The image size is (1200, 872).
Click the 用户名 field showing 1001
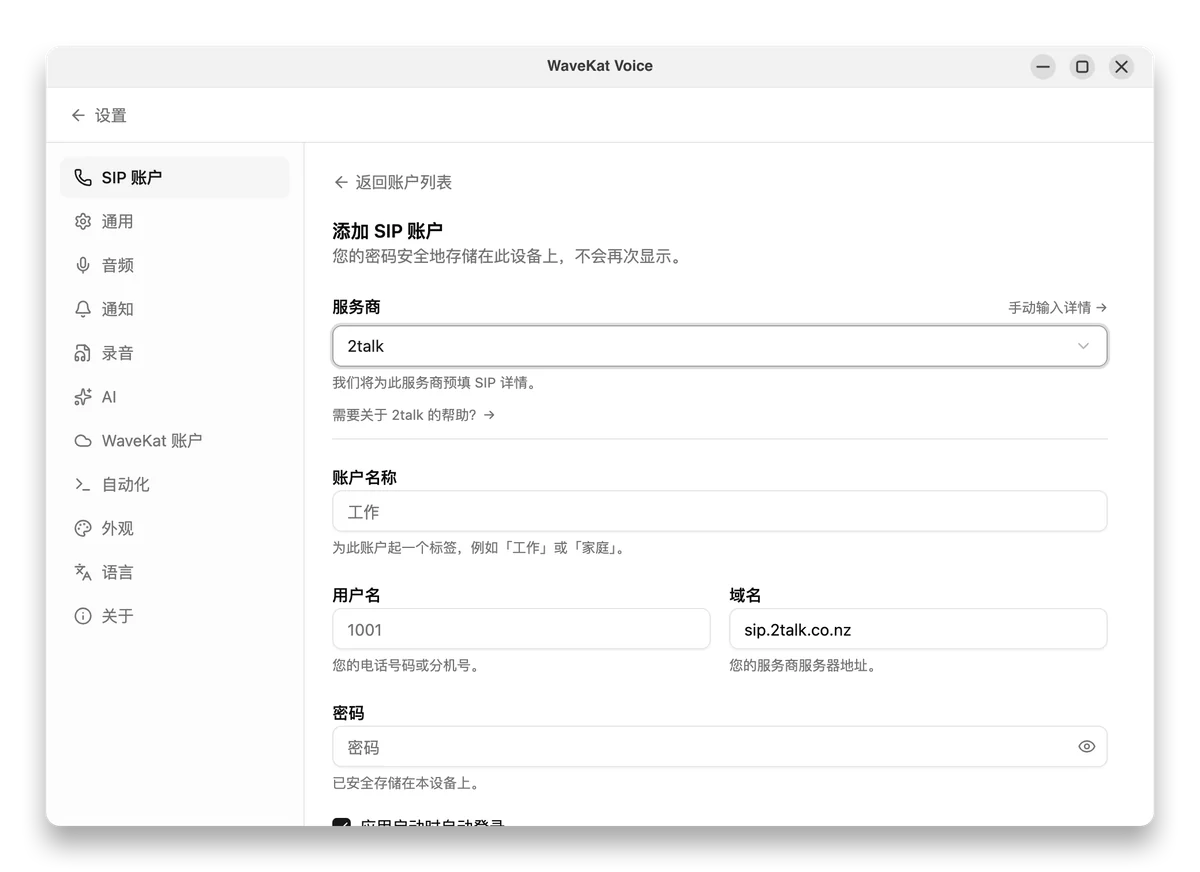[x=521, y=629]
